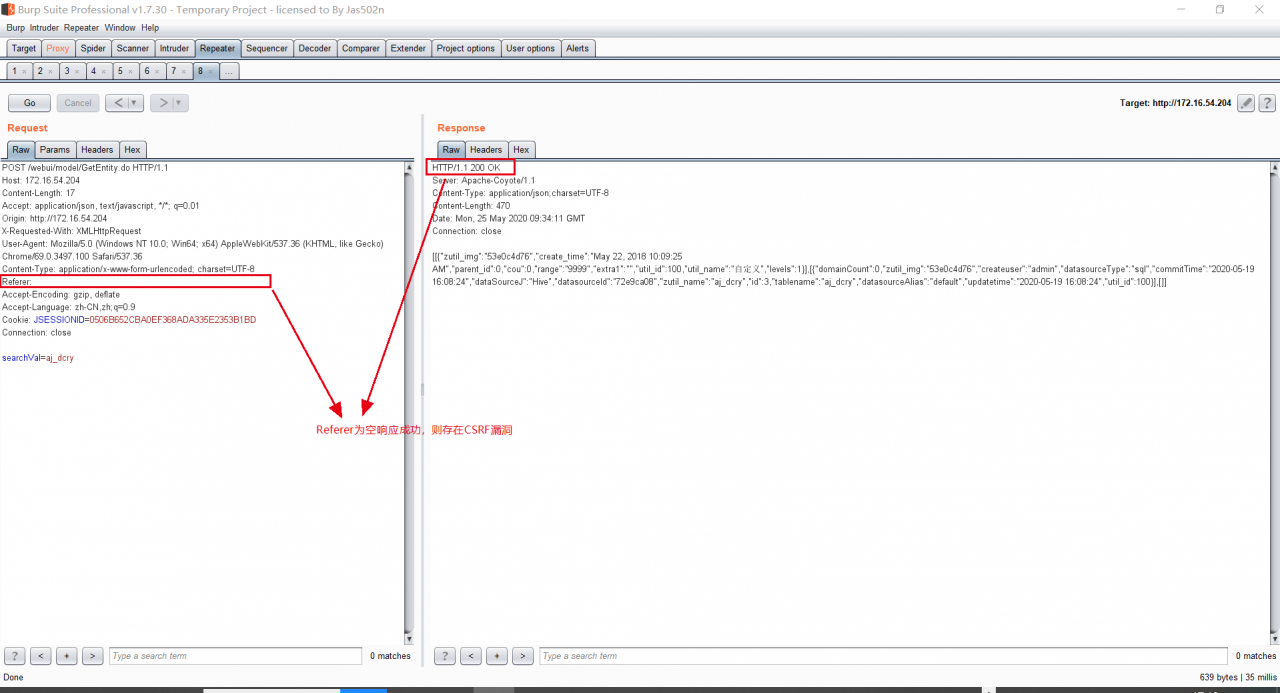The height and width of the screenshot is (693, 1280).
Task: Expand the forward history dropdown arrow
Action: (x=180, y=103)
